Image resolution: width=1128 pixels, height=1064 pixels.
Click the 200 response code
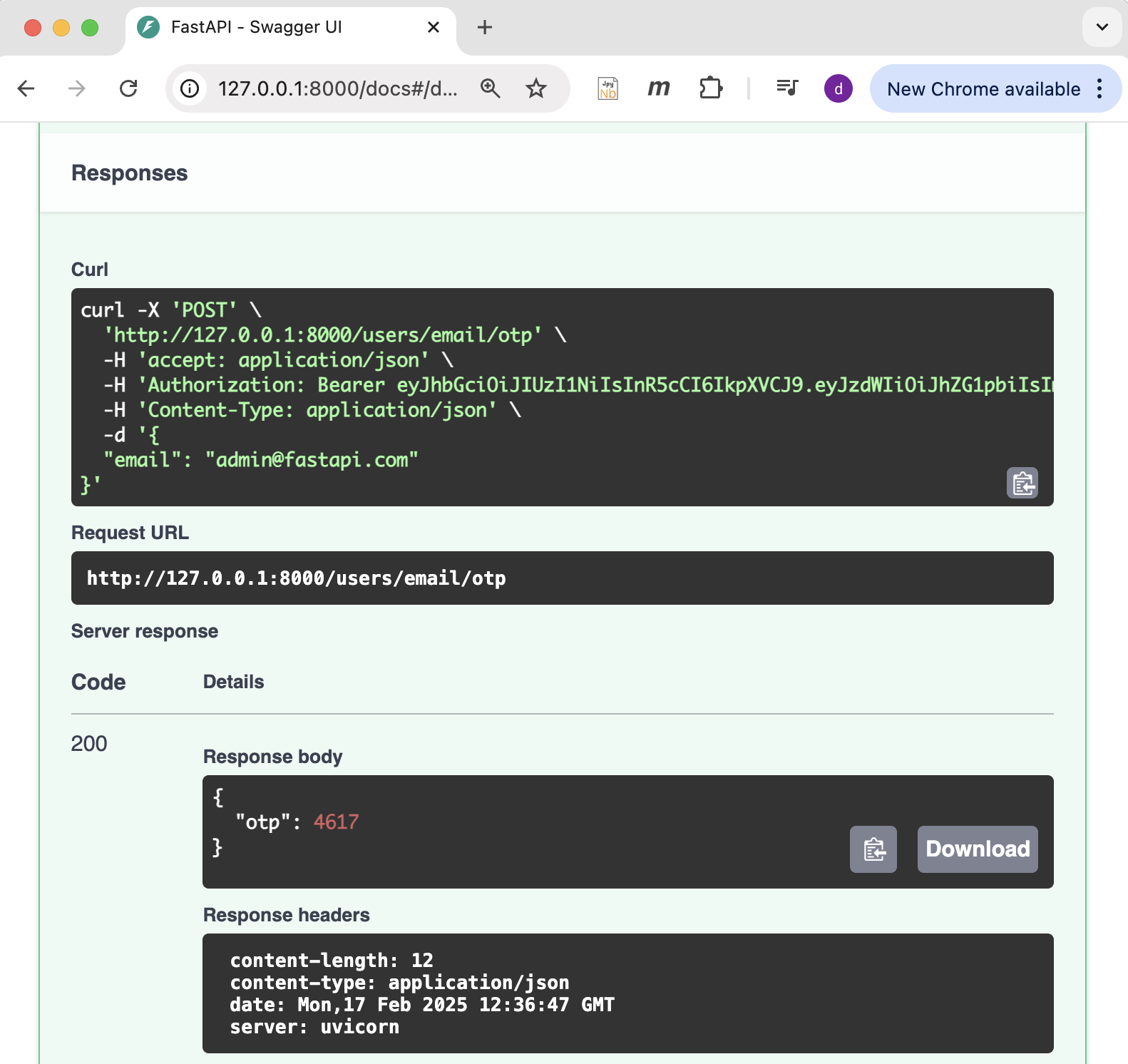[89, 744]
